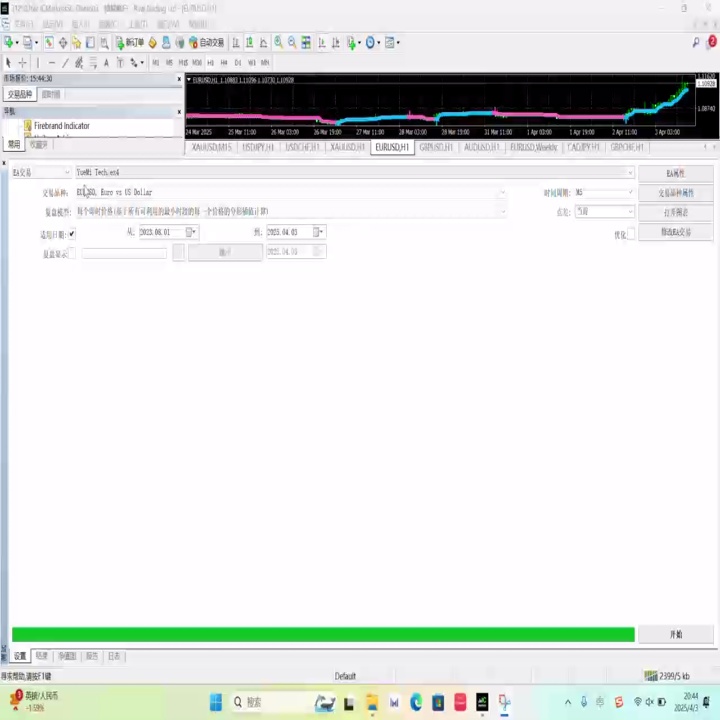Screen dimensions: 720x720
Task: Draw a horizontal line tool
Action: [x=51, y=62]
